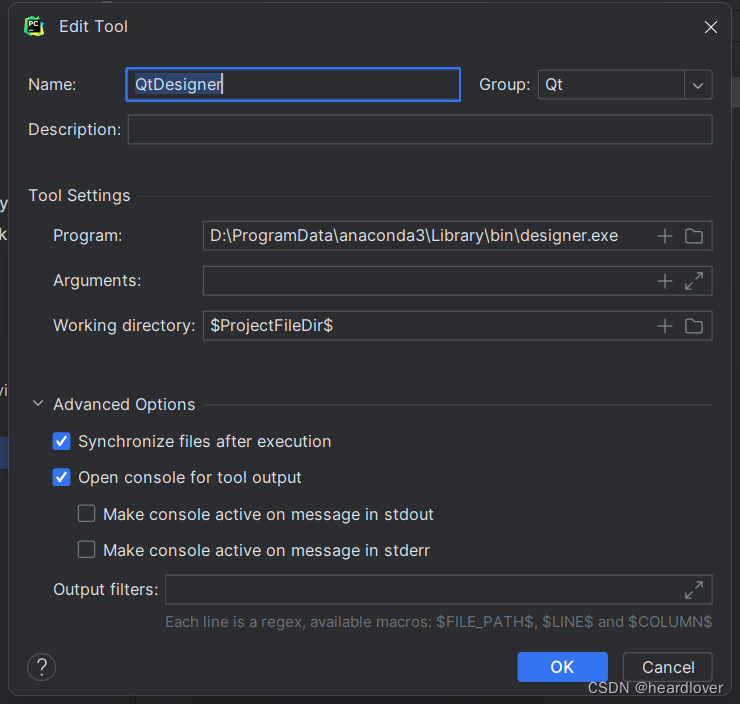The image size is (740, 704).
Task: Click the PyCharm logo in title bar
Action: point(34,26)
